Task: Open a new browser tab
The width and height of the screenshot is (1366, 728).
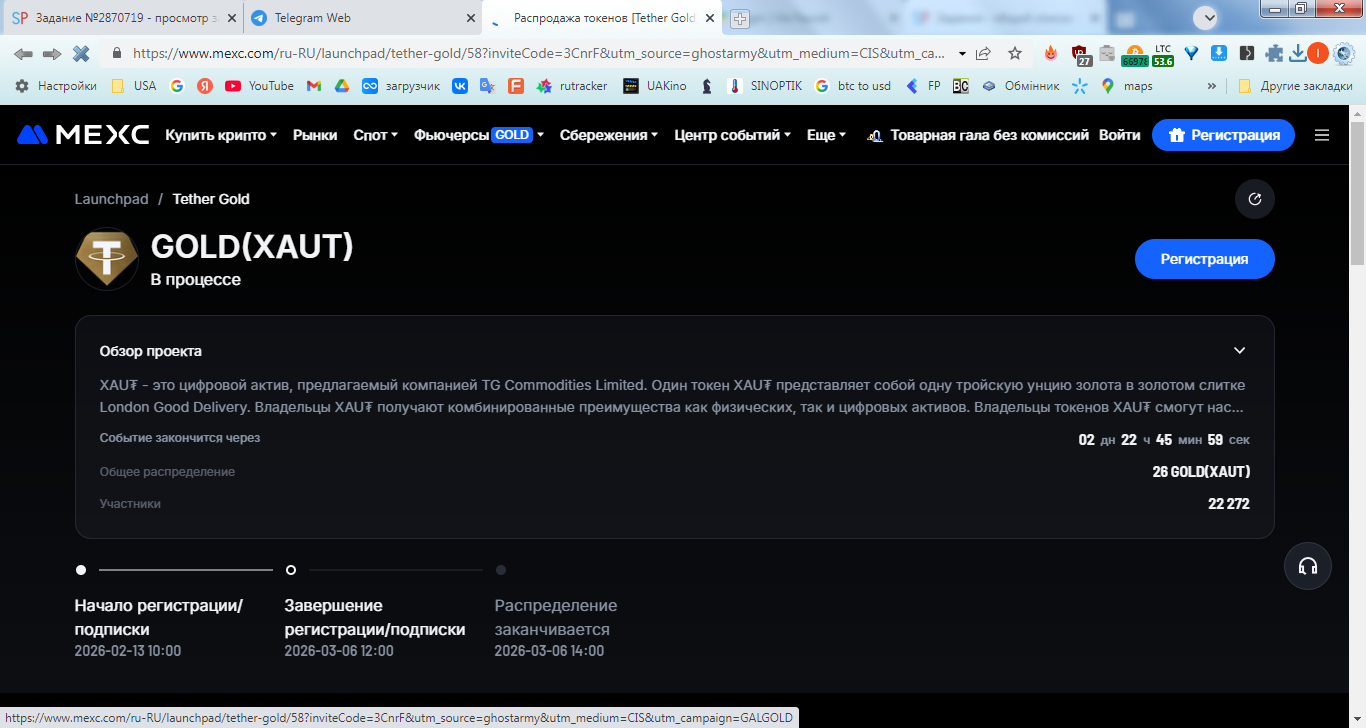Action: coord(740,18)
